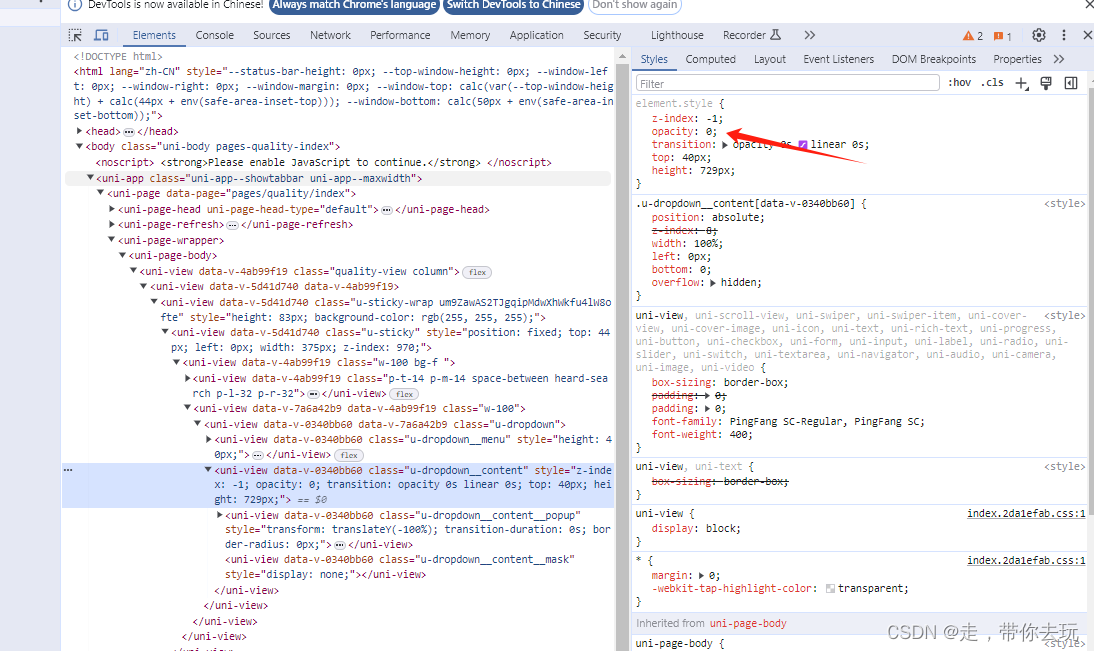Click the issues count badge

click(1003, 36)
